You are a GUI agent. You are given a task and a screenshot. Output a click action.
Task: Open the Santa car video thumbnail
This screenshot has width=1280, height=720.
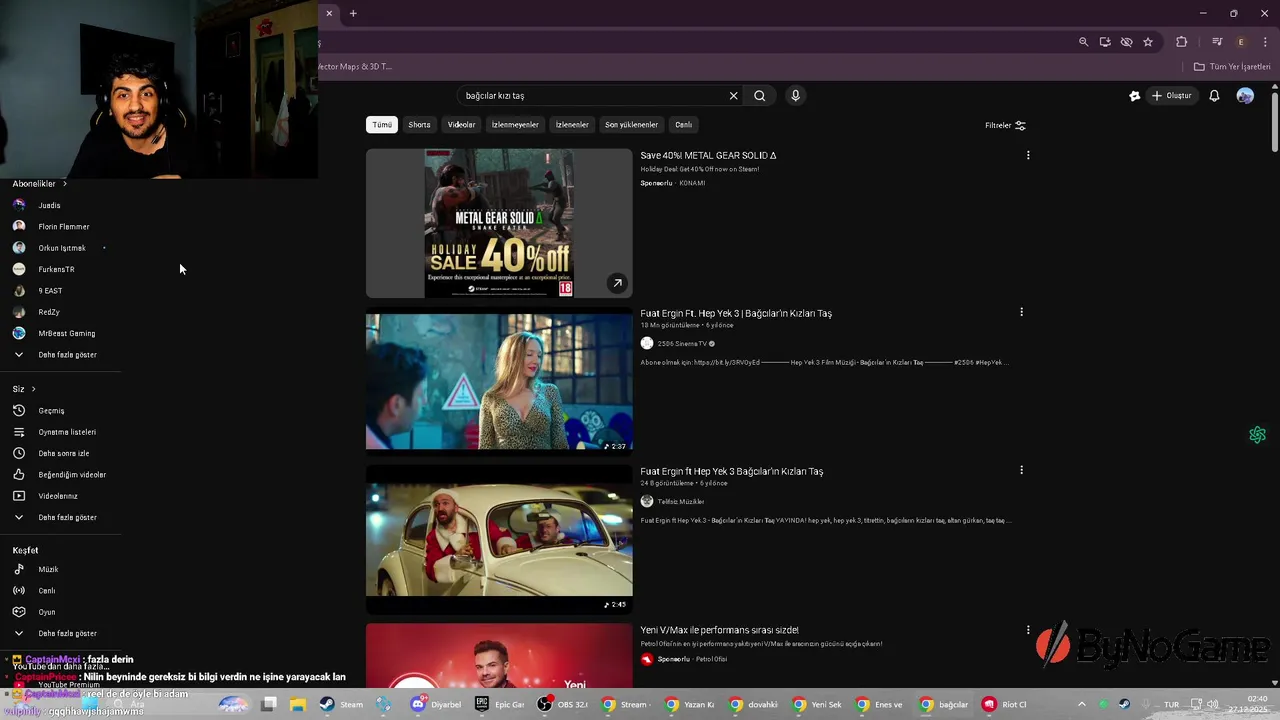tap(499, 540)
